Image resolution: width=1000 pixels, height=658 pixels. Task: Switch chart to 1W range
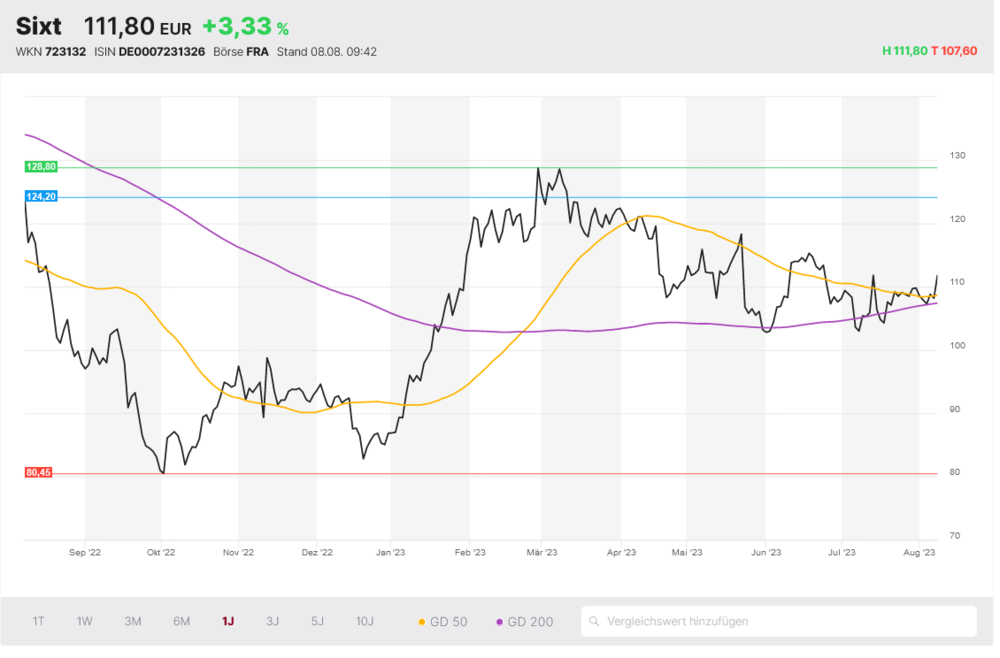click(85, 621)
